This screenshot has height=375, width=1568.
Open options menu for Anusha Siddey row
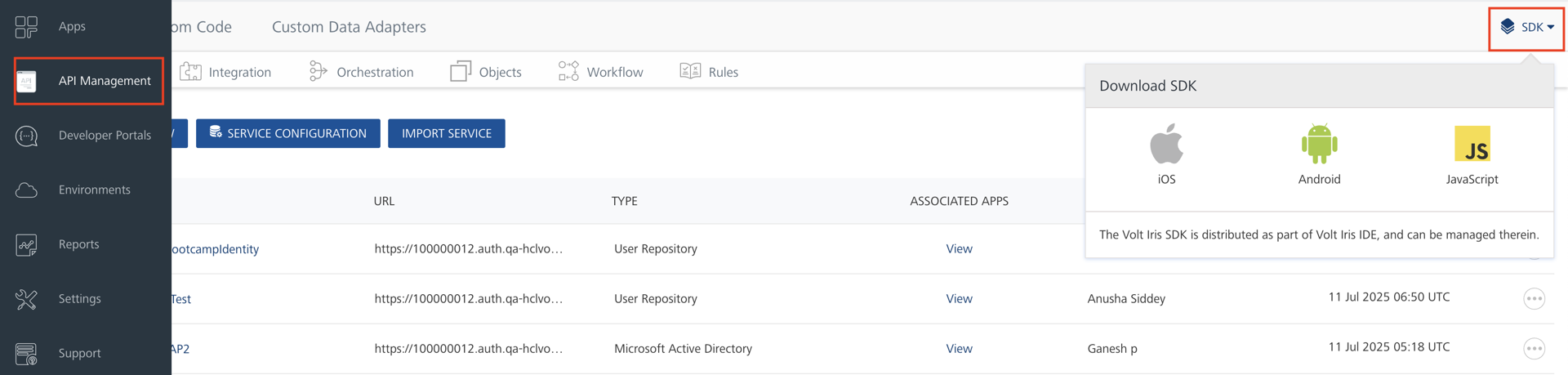[x=1534, y=299]
